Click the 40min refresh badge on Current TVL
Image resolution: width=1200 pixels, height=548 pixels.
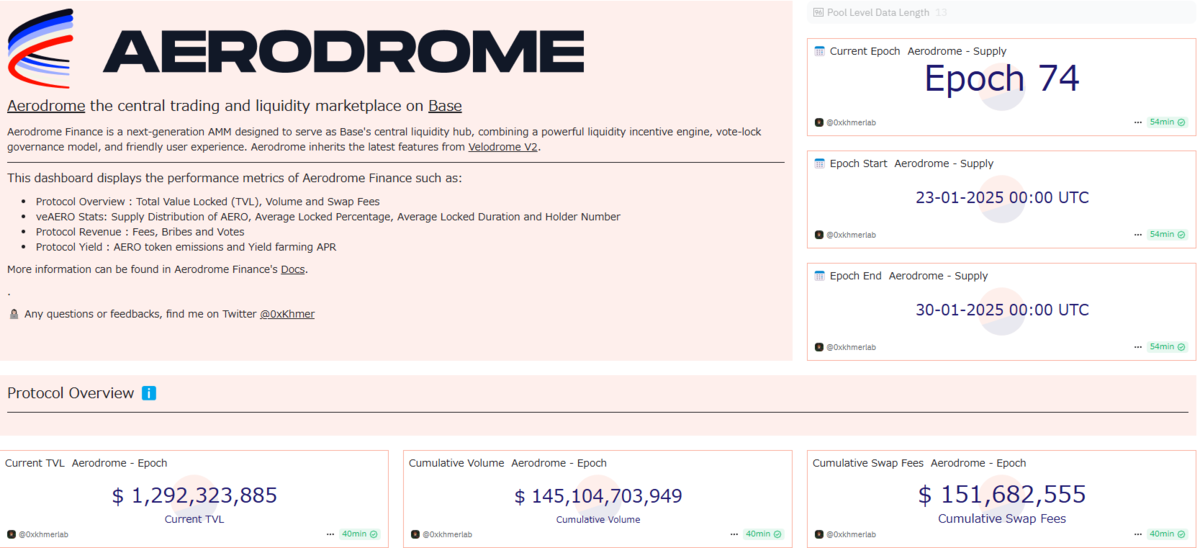coord(360,534)
